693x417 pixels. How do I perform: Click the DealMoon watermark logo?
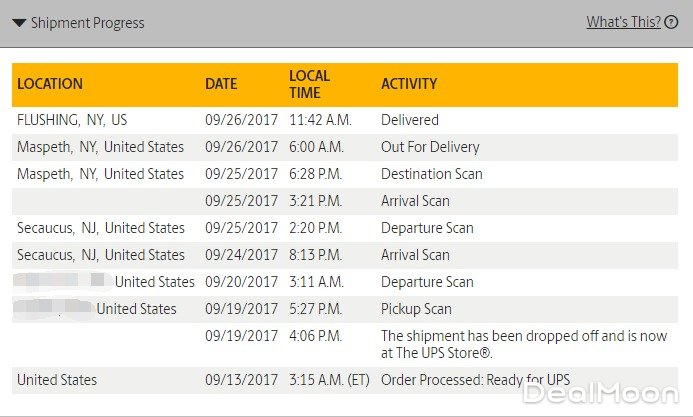tap(602, 393)
